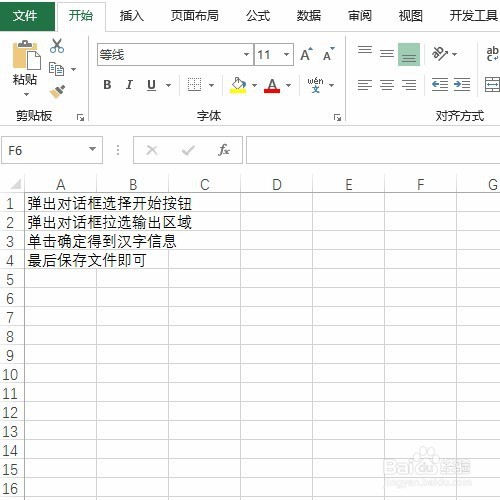The image size is (500, 500).
Task: Open clipboard pane launcher
Action: (80, 117)
